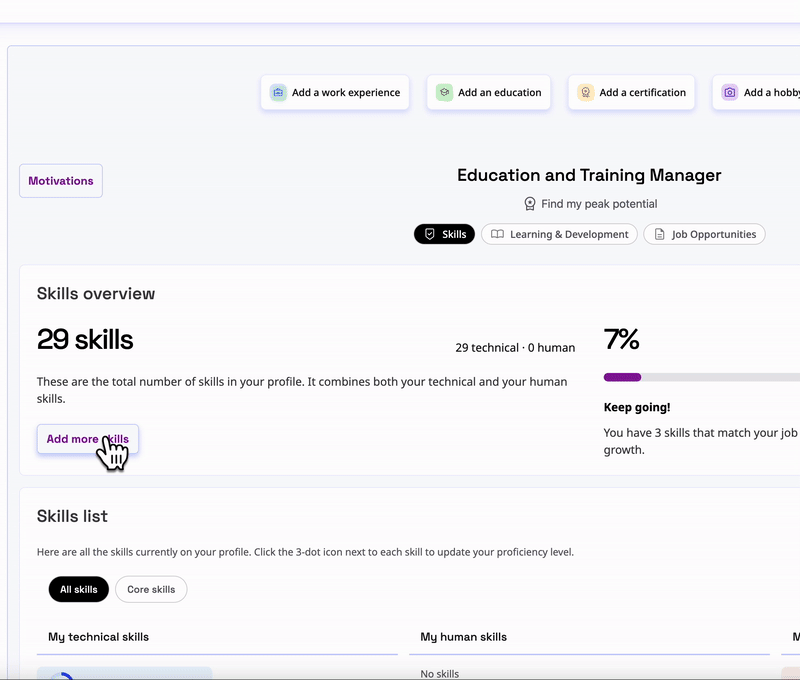Switch to Learning & Development tab
800x680 pixels.
click(x=559, y=234)
